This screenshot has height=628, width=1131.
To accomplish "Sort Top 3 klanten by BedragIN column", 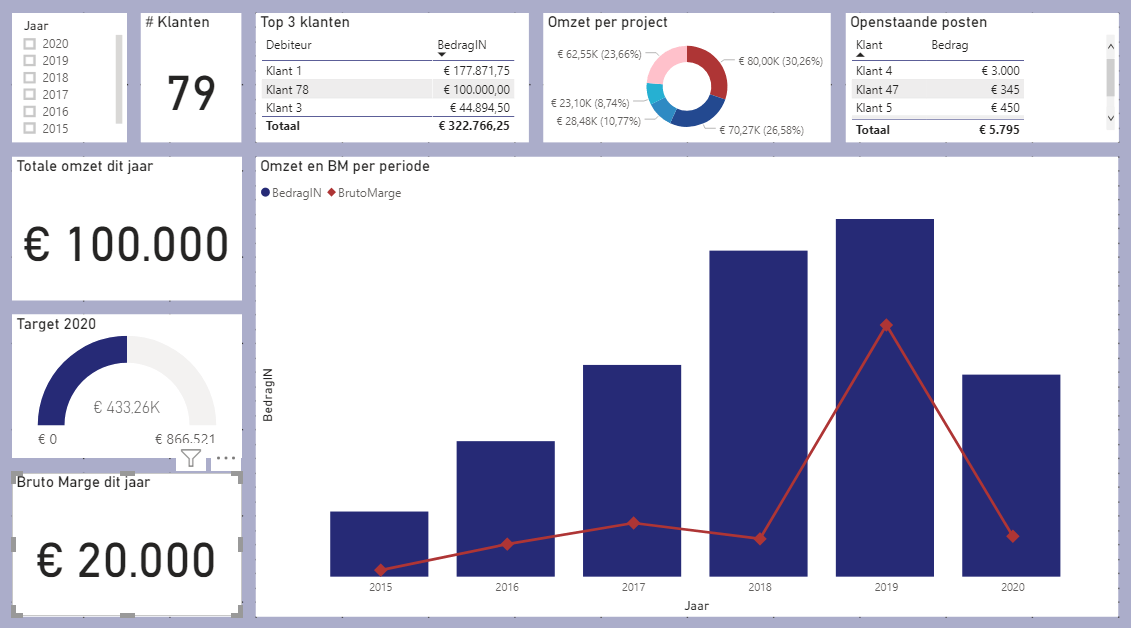I will (462, 45).
